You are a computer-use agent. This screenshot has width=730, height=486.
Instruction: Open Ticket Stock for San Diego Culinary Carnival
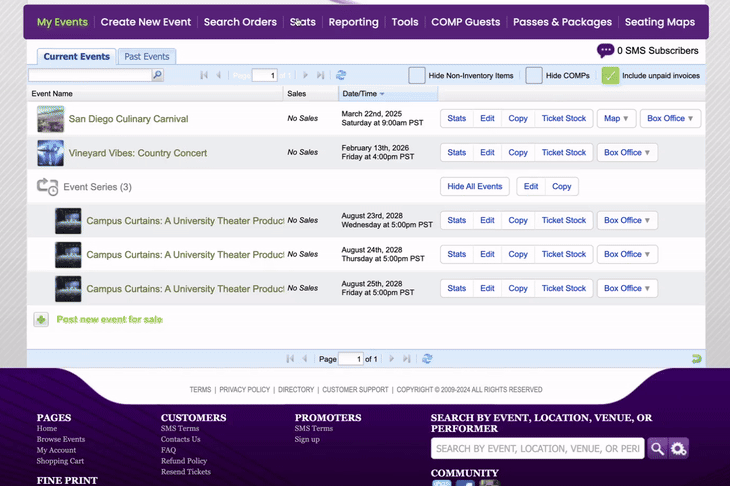tap(563, 119)
